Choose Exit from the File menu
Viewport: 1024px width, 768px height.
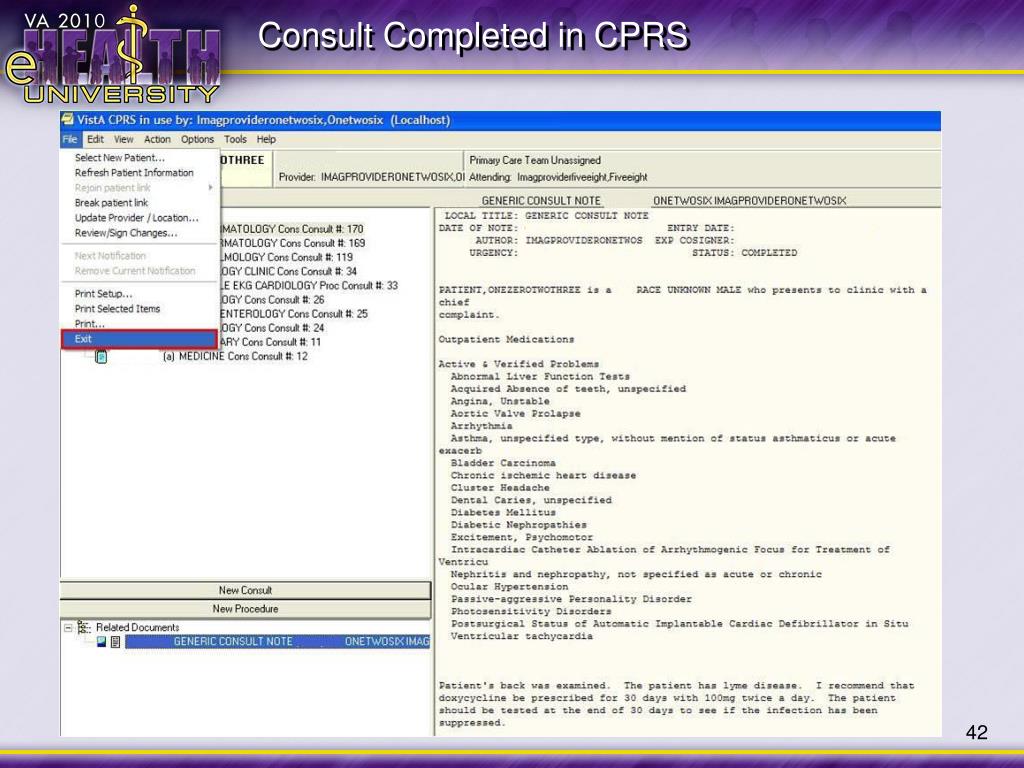tap(139, 339)
